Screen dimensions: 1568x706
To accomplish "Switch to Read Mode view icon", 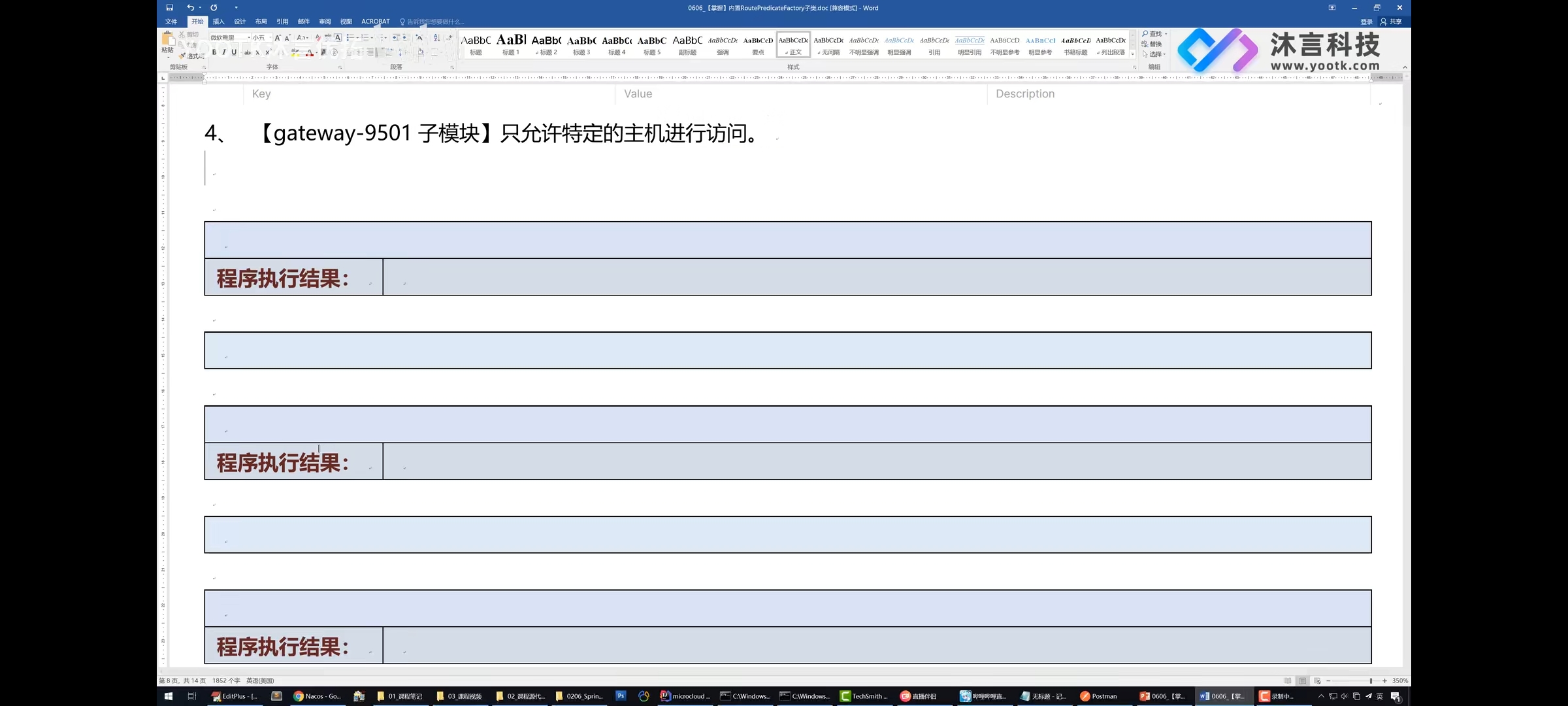I will pyautogui.click(x=1288, y=681).
